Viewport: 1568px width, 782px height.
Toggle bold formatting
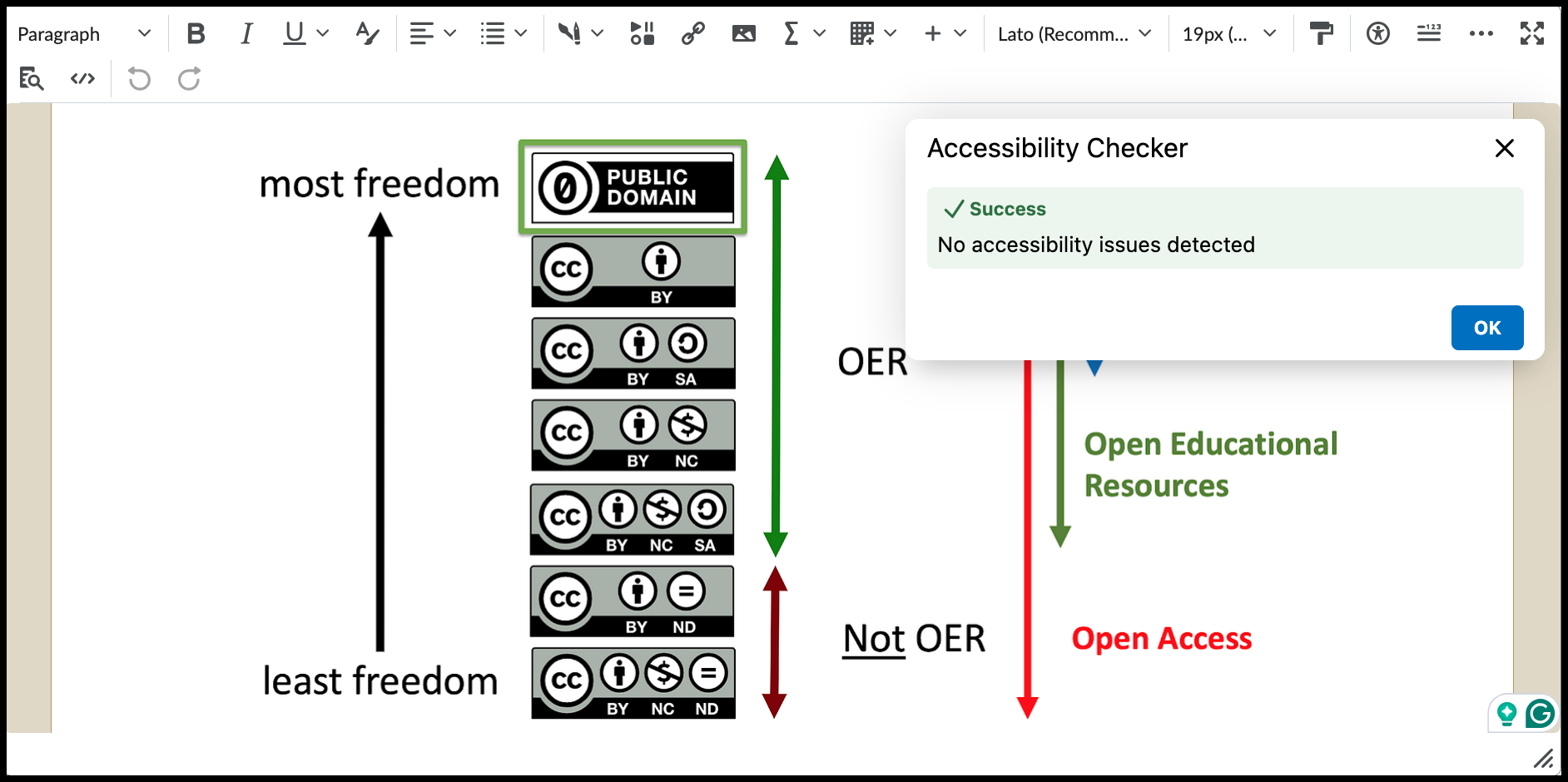pos(196,34)
